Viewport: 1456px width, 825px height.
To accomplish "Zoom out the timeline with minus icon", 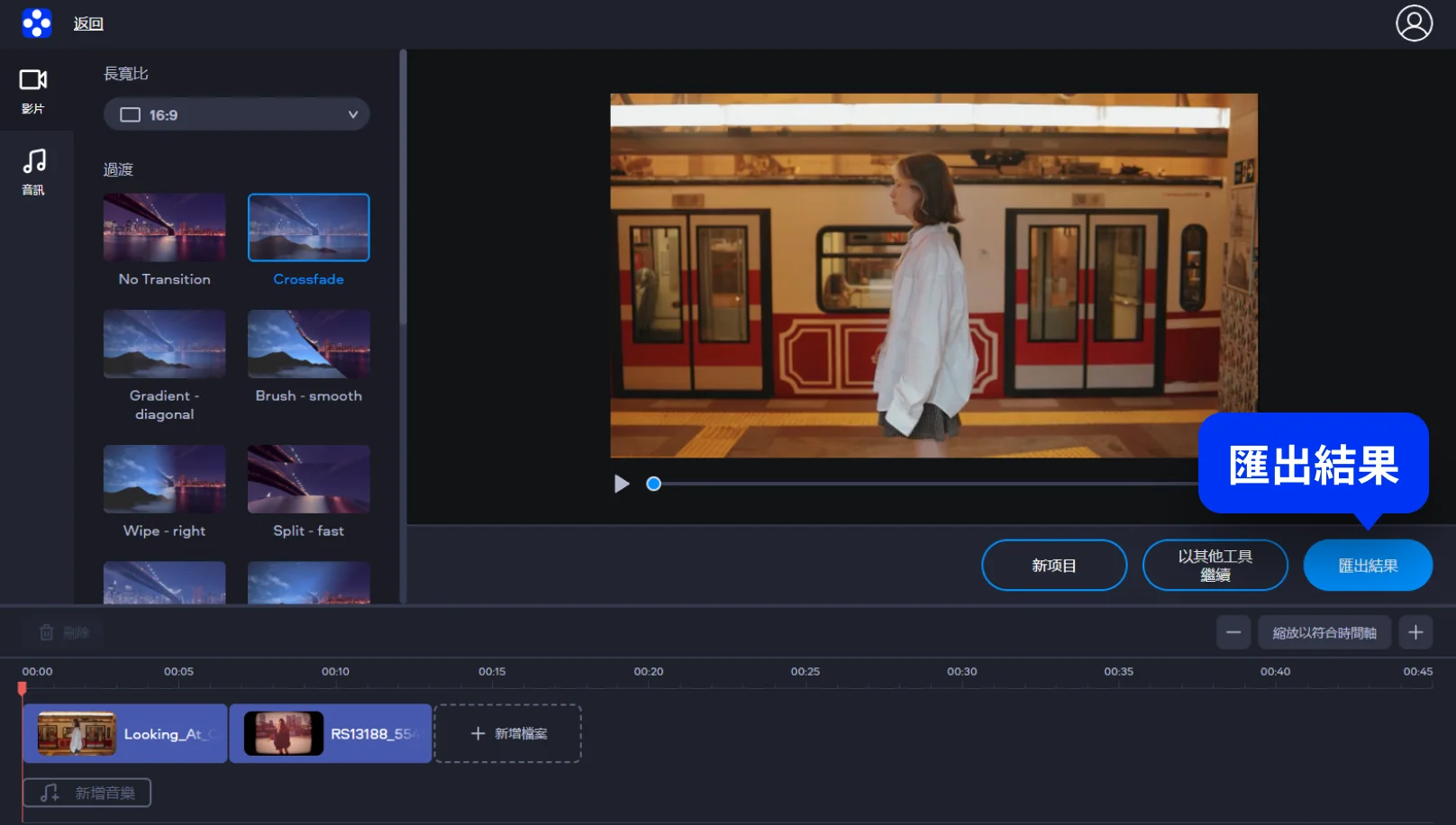I will pos(1233,632).
